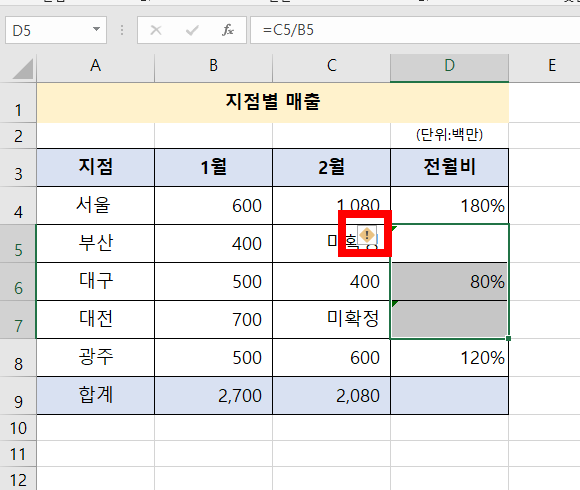580x490 pixels.
Task: Click the 전월비 header cell
Action: pyautogui.click(x=449, y=168)
